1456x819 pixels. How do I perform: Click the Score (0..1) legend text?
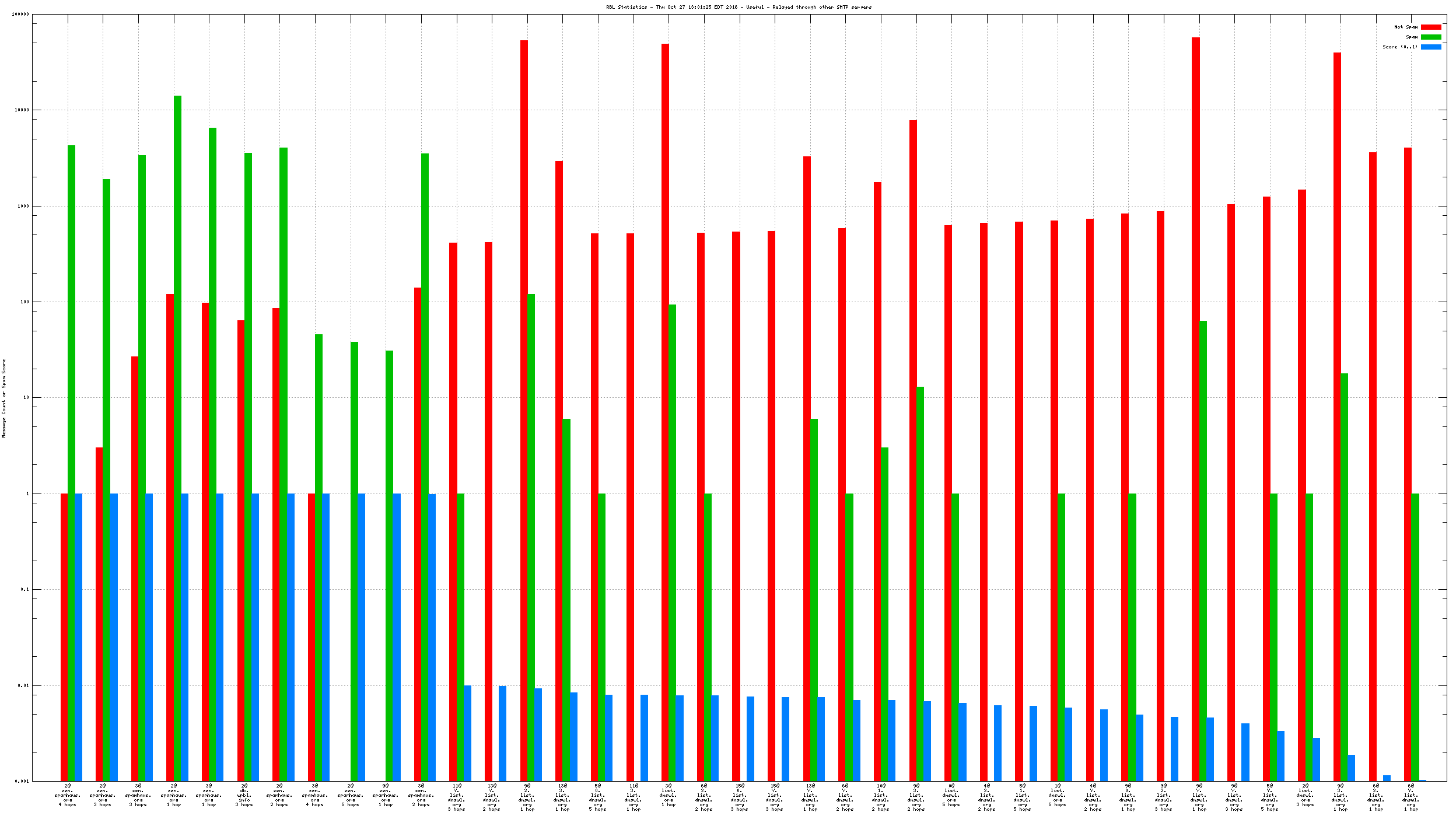click(x=1399, y=47)
